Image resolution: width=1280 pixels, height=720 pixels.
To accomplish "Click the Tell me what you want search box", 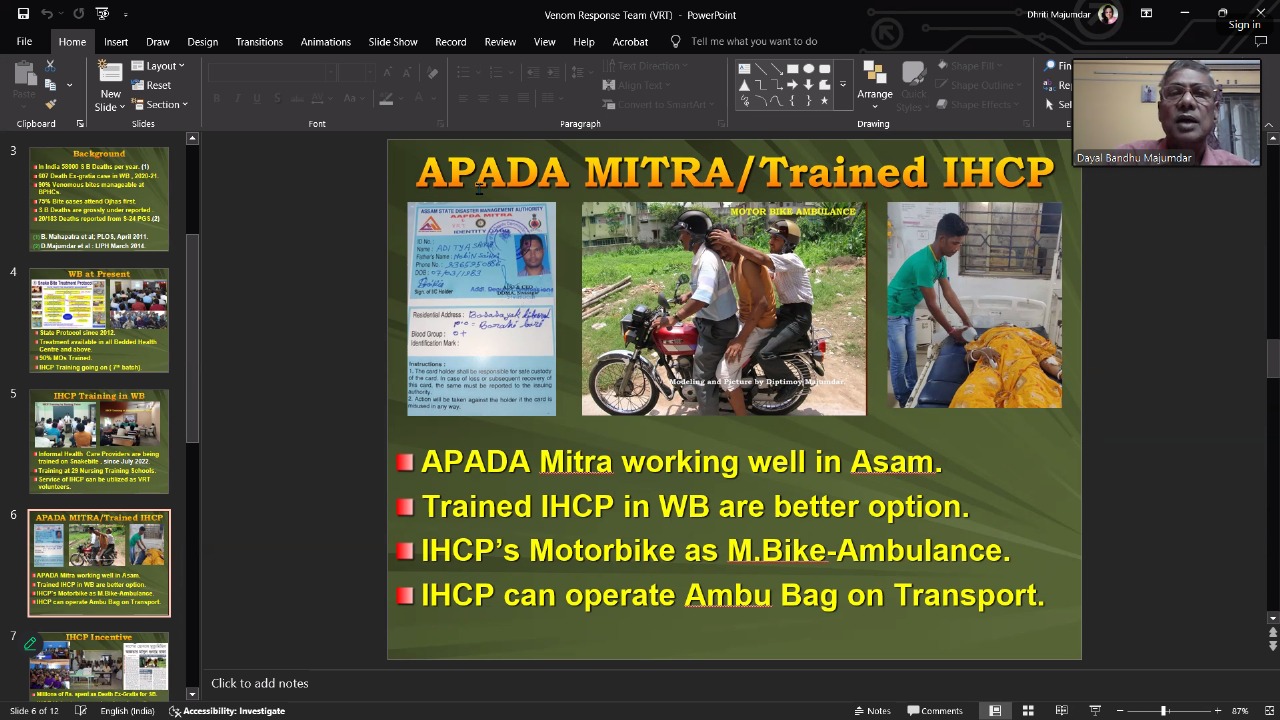I will [x=754, y=42].
